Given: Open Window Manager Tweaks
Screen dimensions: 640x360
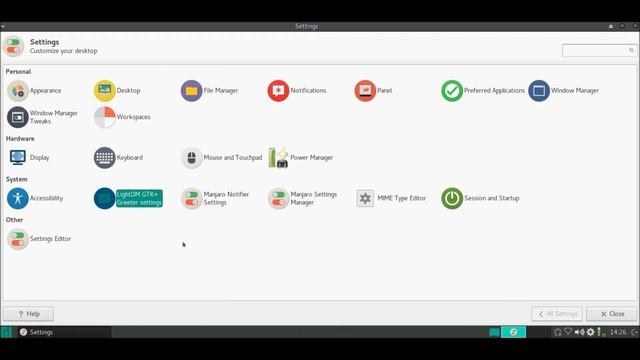Looking at the screenshot, I should coord(42,117).
